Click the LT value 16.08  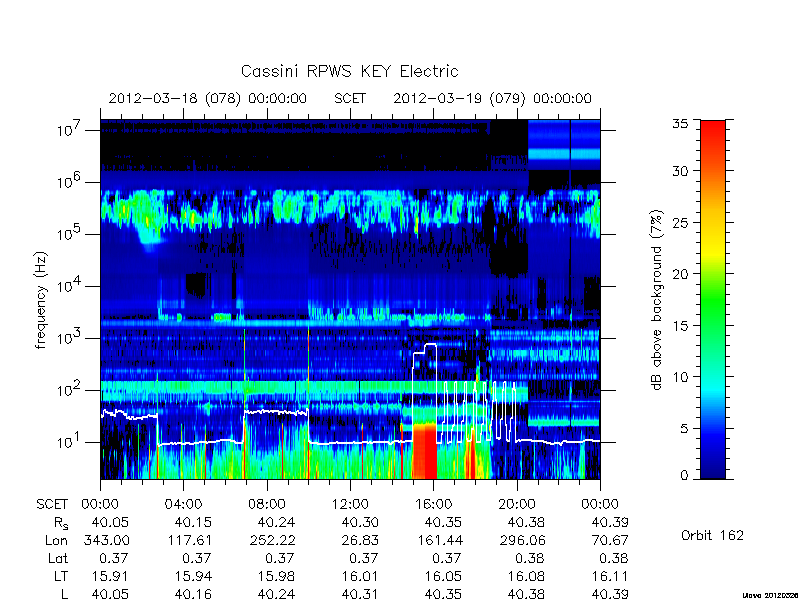tap(527, 576)
